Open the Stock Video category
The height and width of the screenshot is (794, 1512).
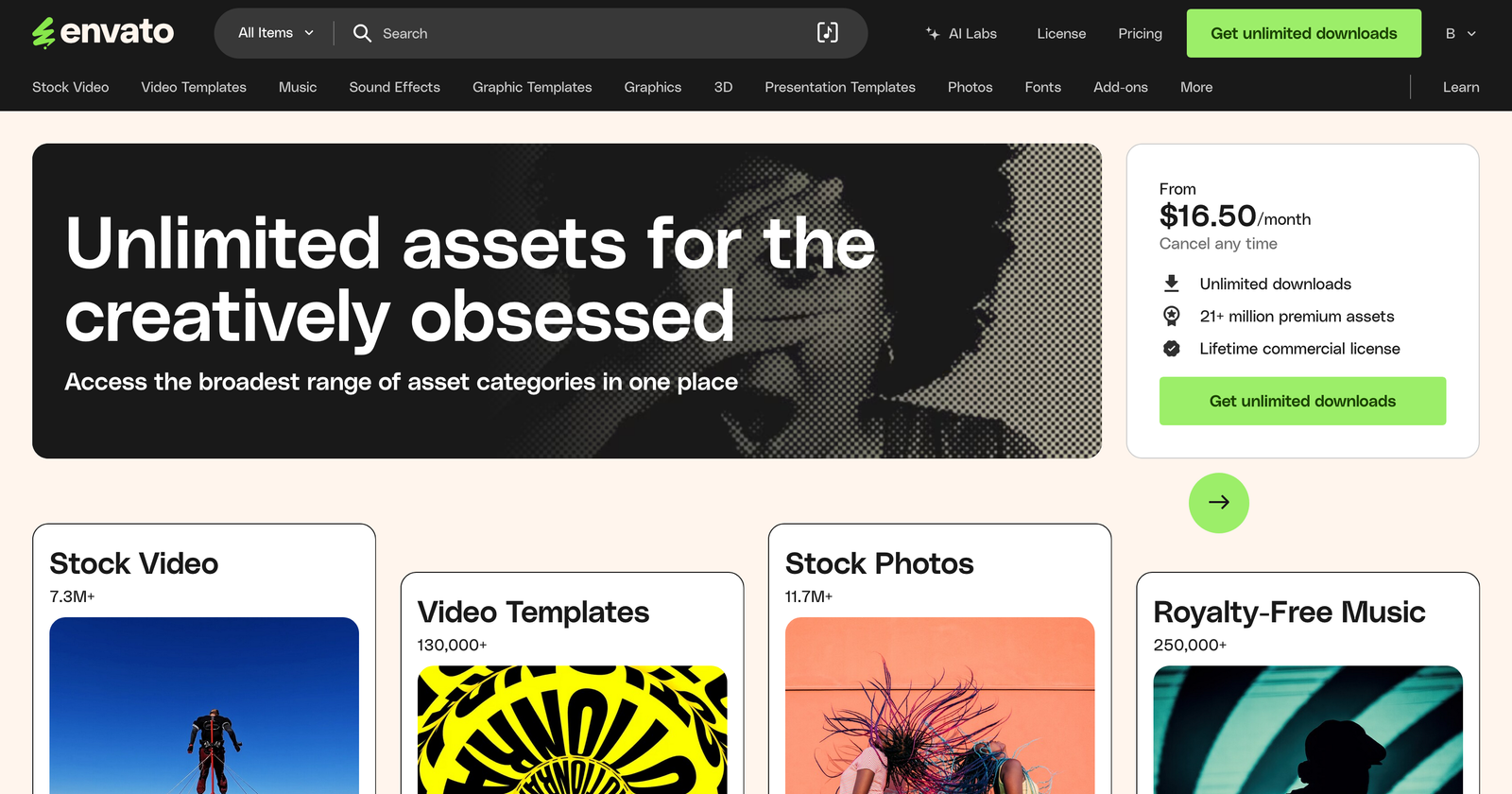(71, 87)
